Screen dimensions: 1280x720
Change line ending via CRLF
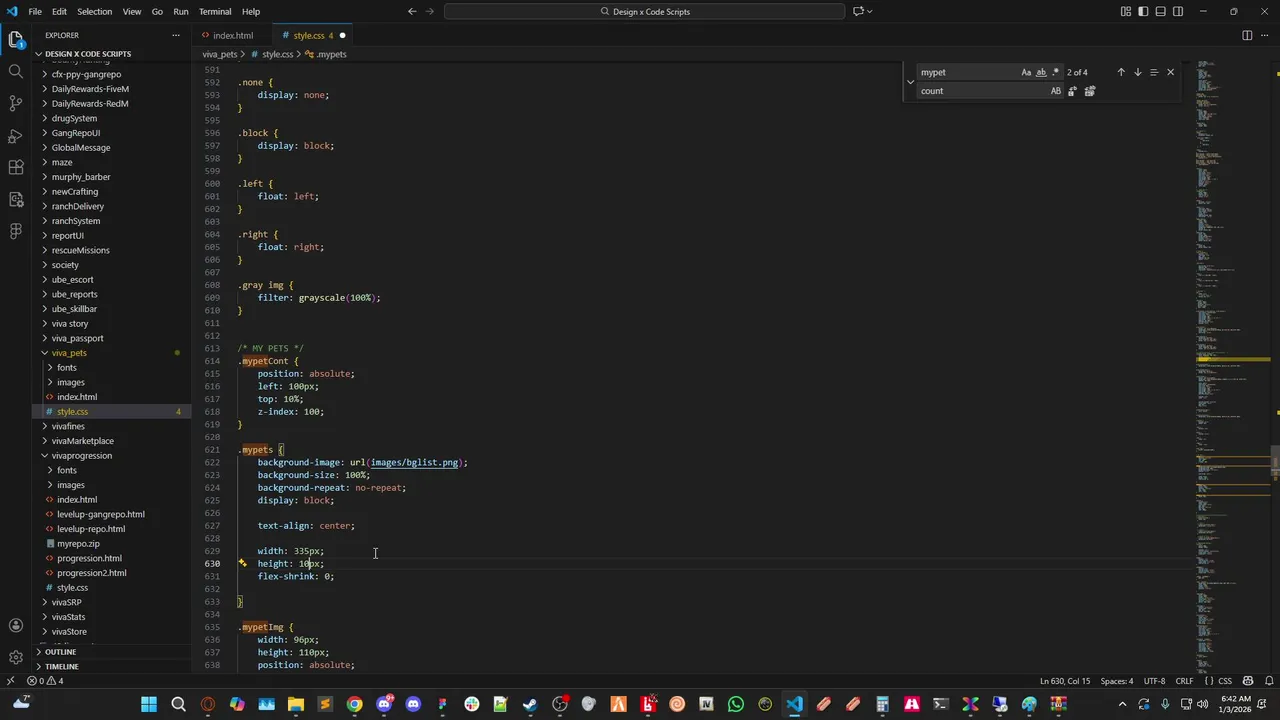[x=1184, y=681]
